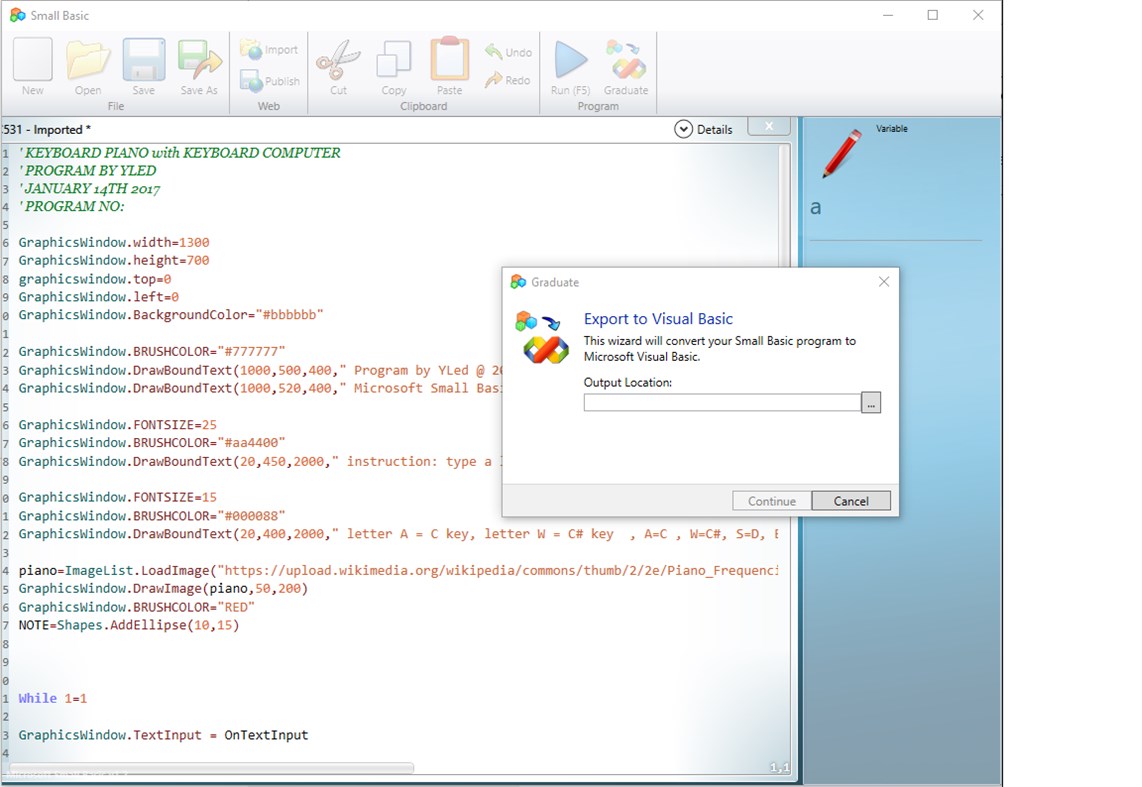Save the current program
1142x787 pixels.
pos(142,62)
